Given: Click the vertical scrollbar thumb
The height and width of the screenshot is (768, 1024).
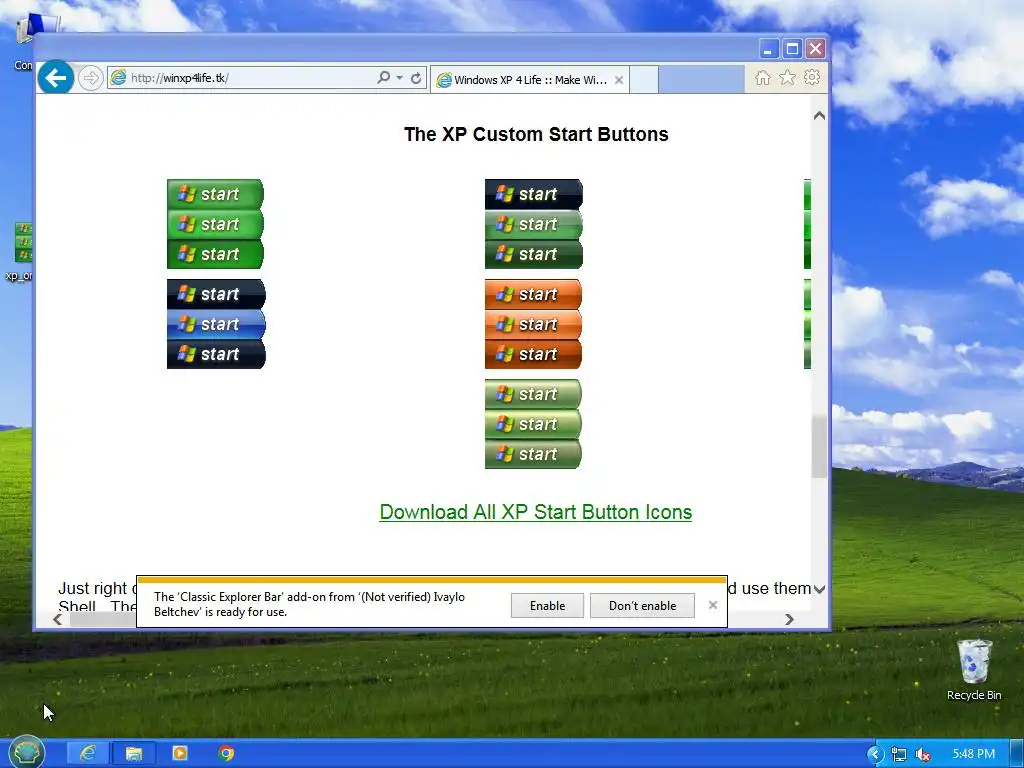Looking at the screenshot, I should point(819,447).
